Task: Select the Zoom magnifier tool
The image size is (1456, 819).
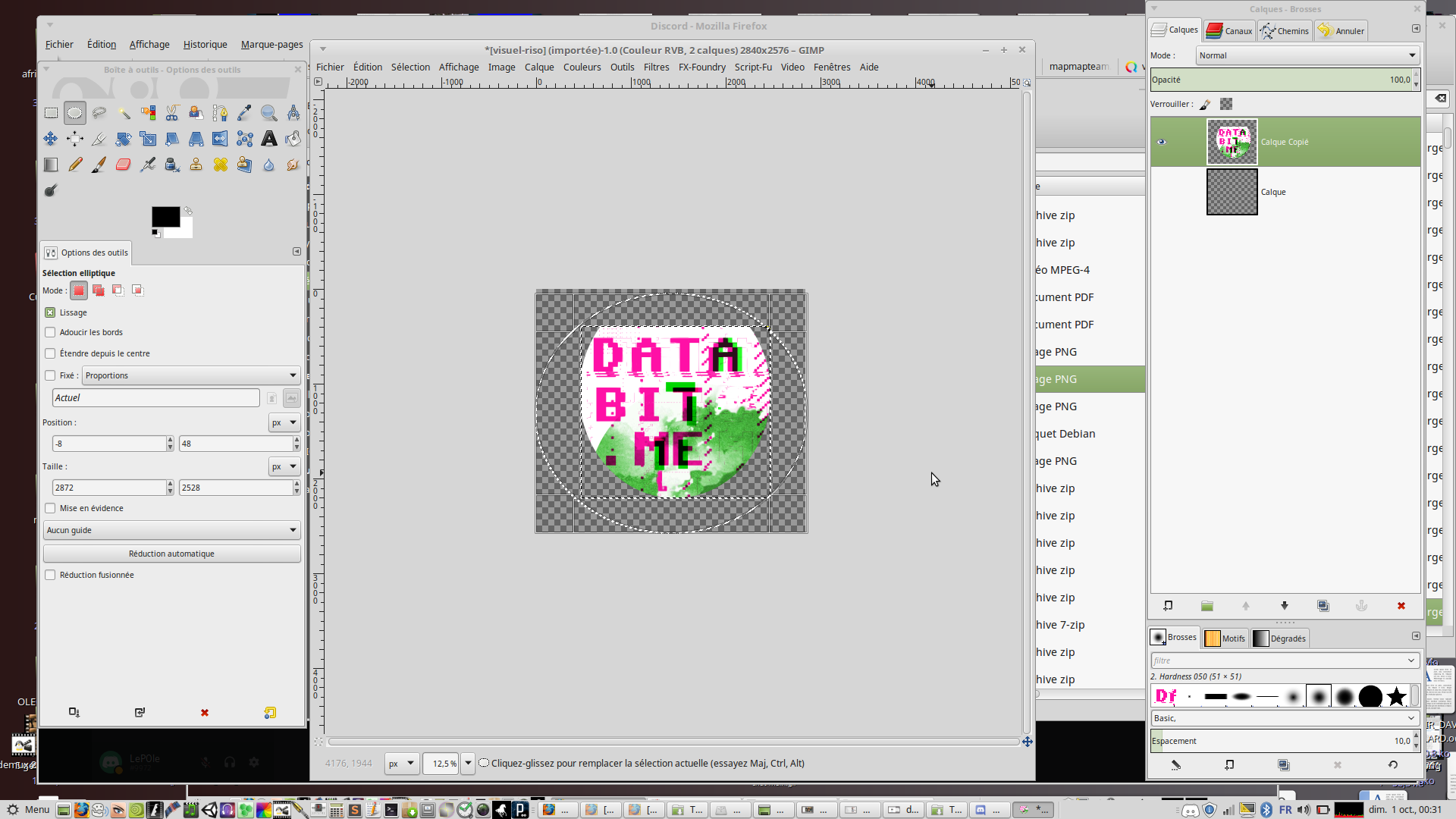Action: coord(268,114)
